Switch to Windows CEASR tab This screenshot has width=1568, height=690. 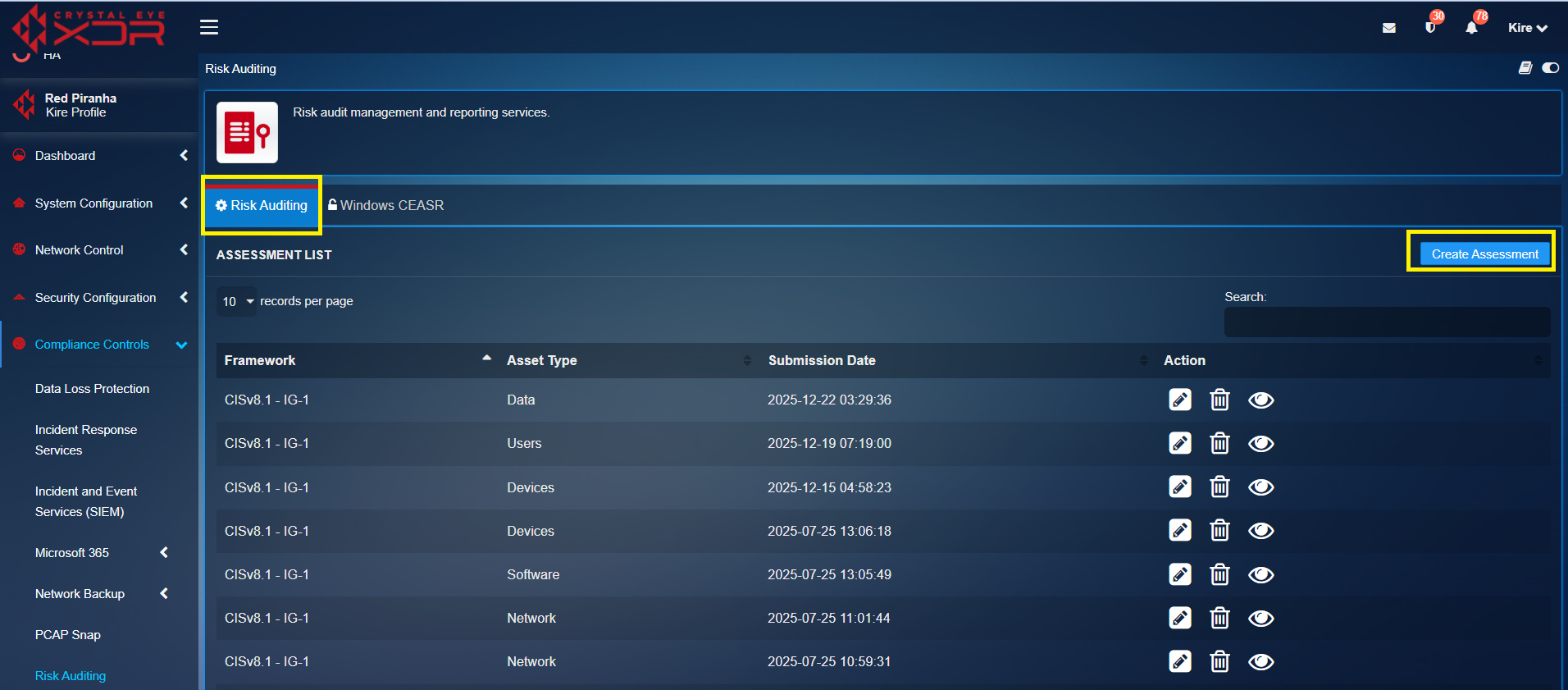coord(385,205)
